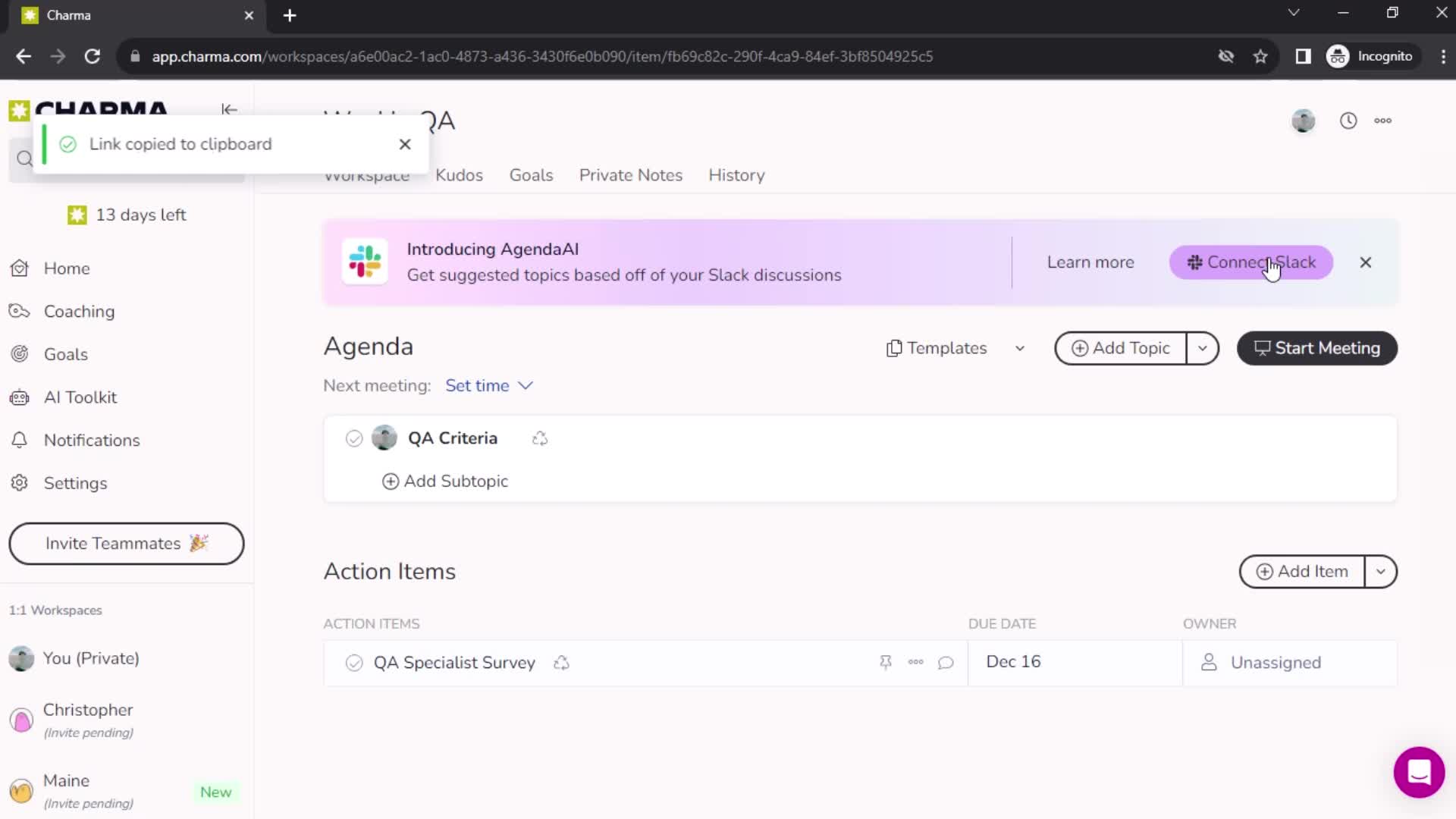Toggle completion checkbox for QA Specialist Survey
1456x819 pixels.
pyautogui.click(x=354, y=662)
